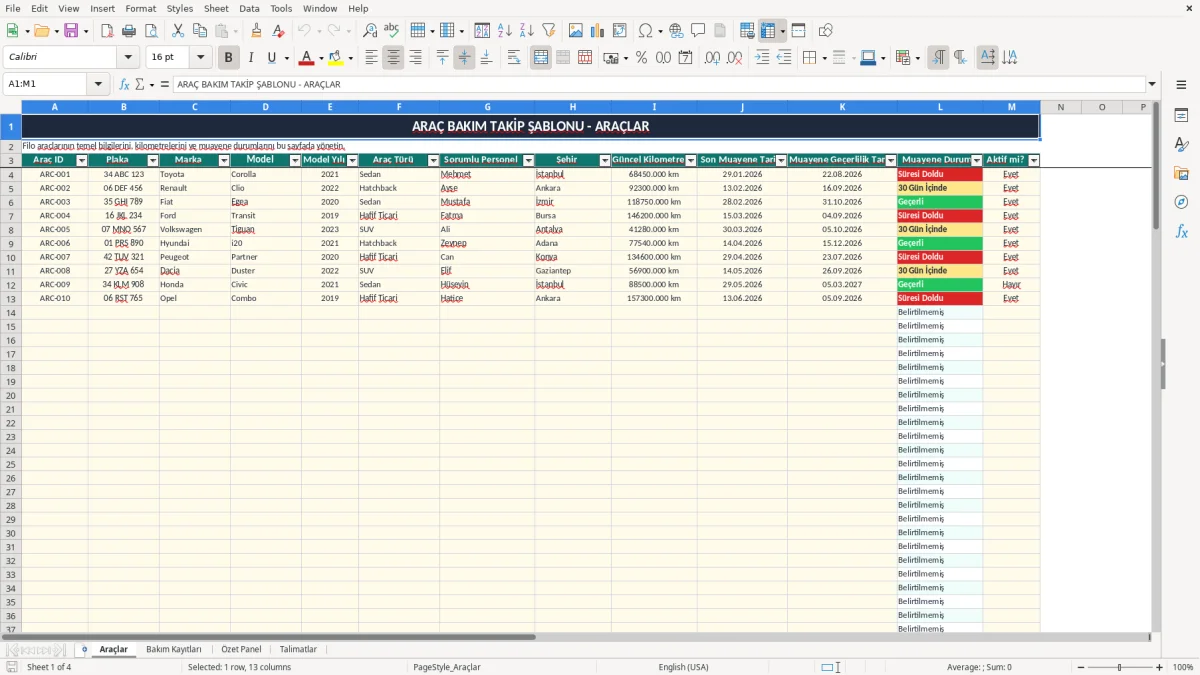This screenshot has height=675, width=1200.
Task: Click the Background Color highlighter
Action: point(335,58)
